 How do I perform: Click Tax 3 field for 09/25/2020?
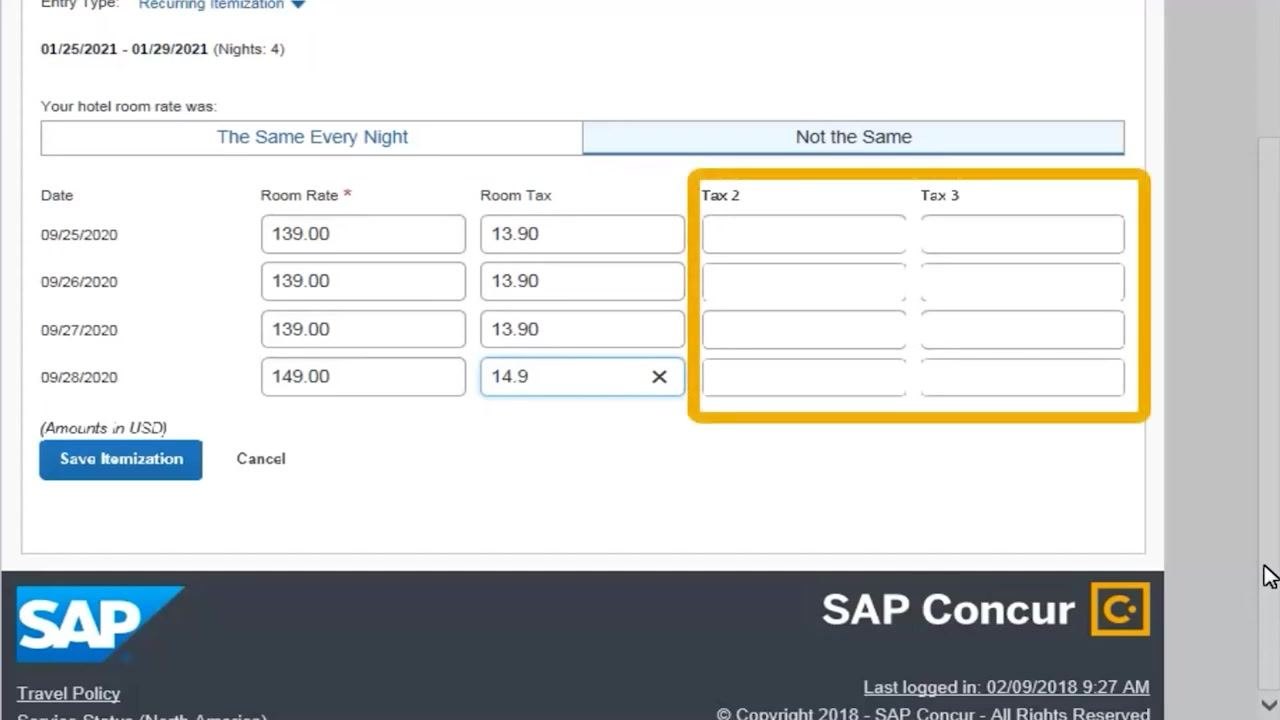click(1022, 234)
